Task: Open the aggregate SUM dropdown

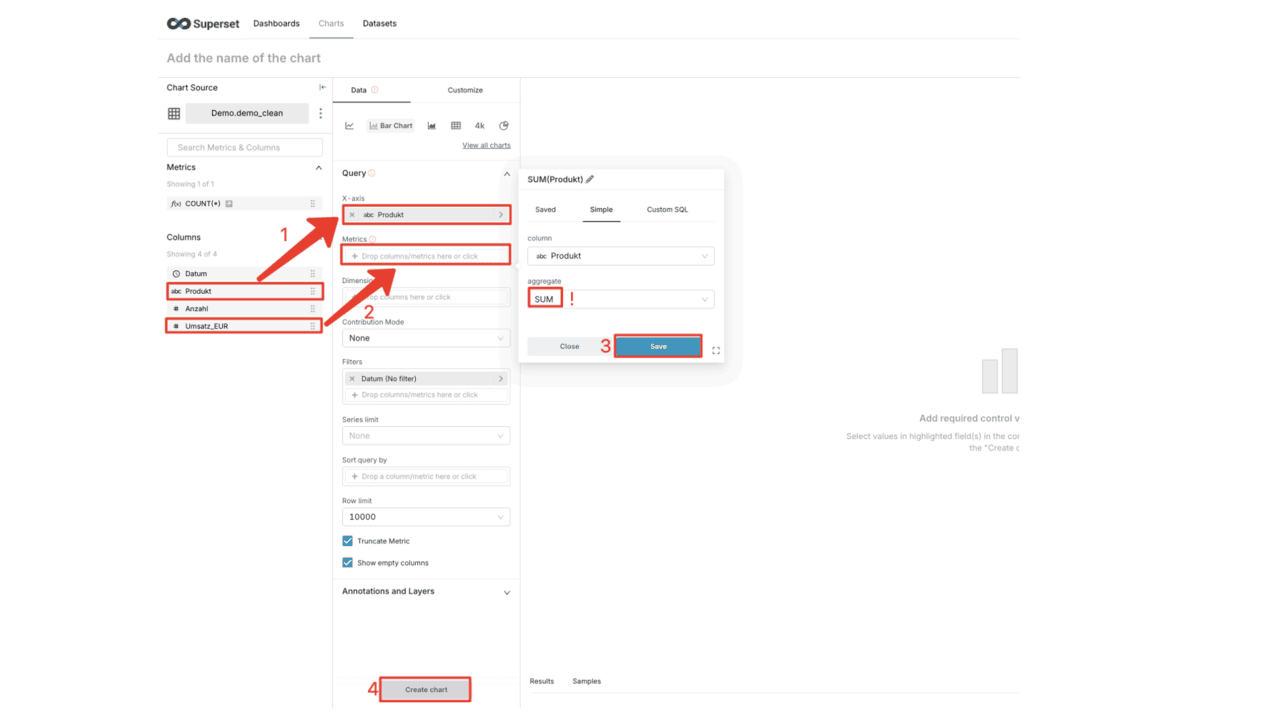Action: pyautogui.click(x=621, y=299)
